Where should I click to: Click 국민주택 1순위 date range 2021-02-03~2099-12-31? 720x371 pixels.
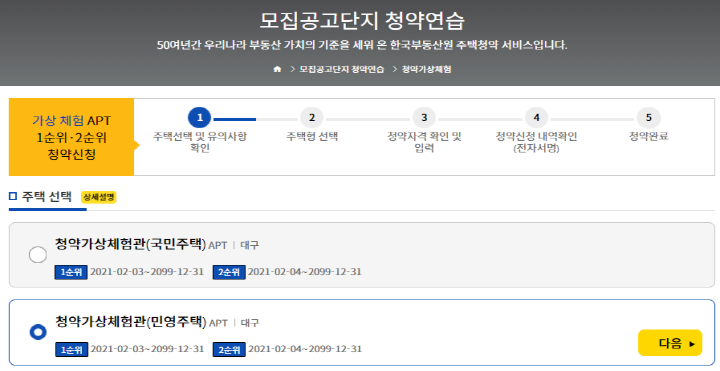click(147, 272)
